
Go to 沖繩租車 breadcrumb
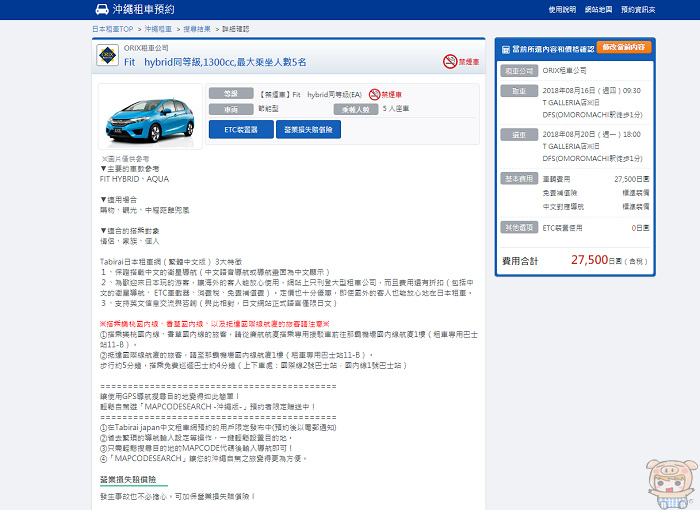[x=158, y=29]
